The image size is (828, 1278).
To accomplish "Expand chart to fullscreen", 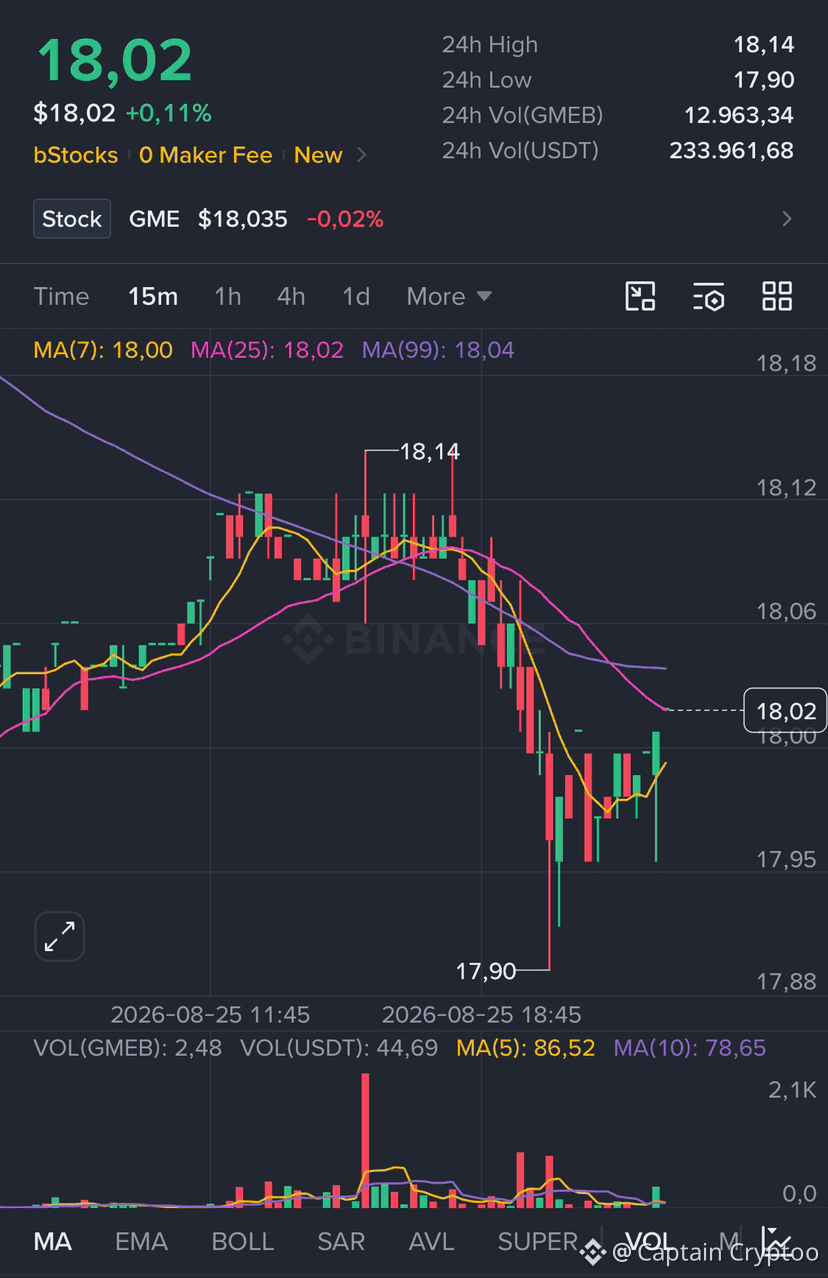I will coord(60,937).
